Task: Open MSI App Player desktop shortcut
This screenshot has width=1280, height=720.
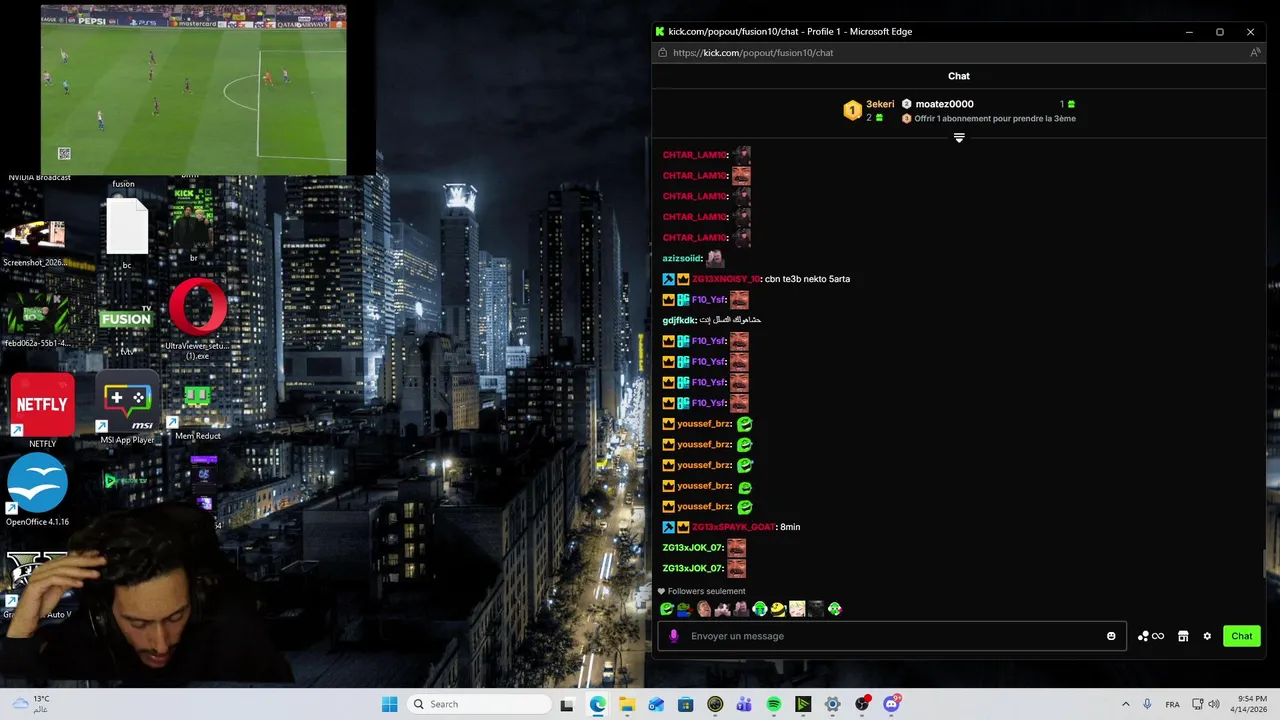Action: (128, 408)
